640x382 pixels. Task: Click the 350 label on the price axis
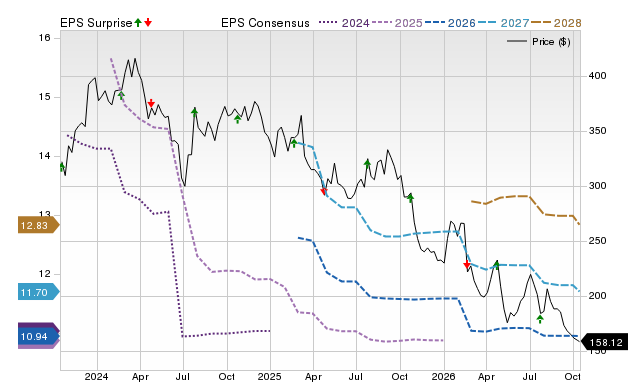coord(598,131)
